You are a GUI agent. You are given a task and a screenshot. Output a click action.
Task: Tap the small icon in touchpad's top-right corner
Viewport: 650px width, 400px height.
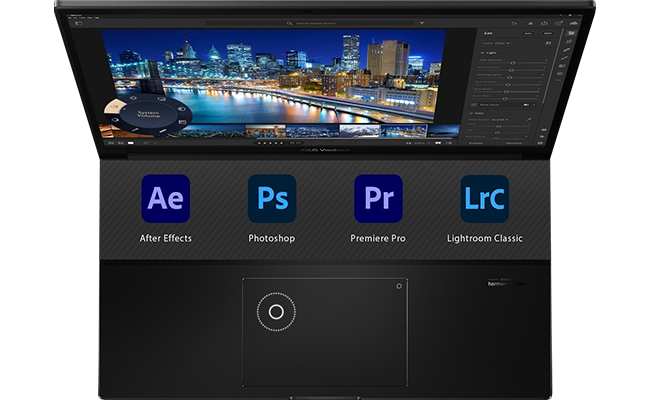399,286
